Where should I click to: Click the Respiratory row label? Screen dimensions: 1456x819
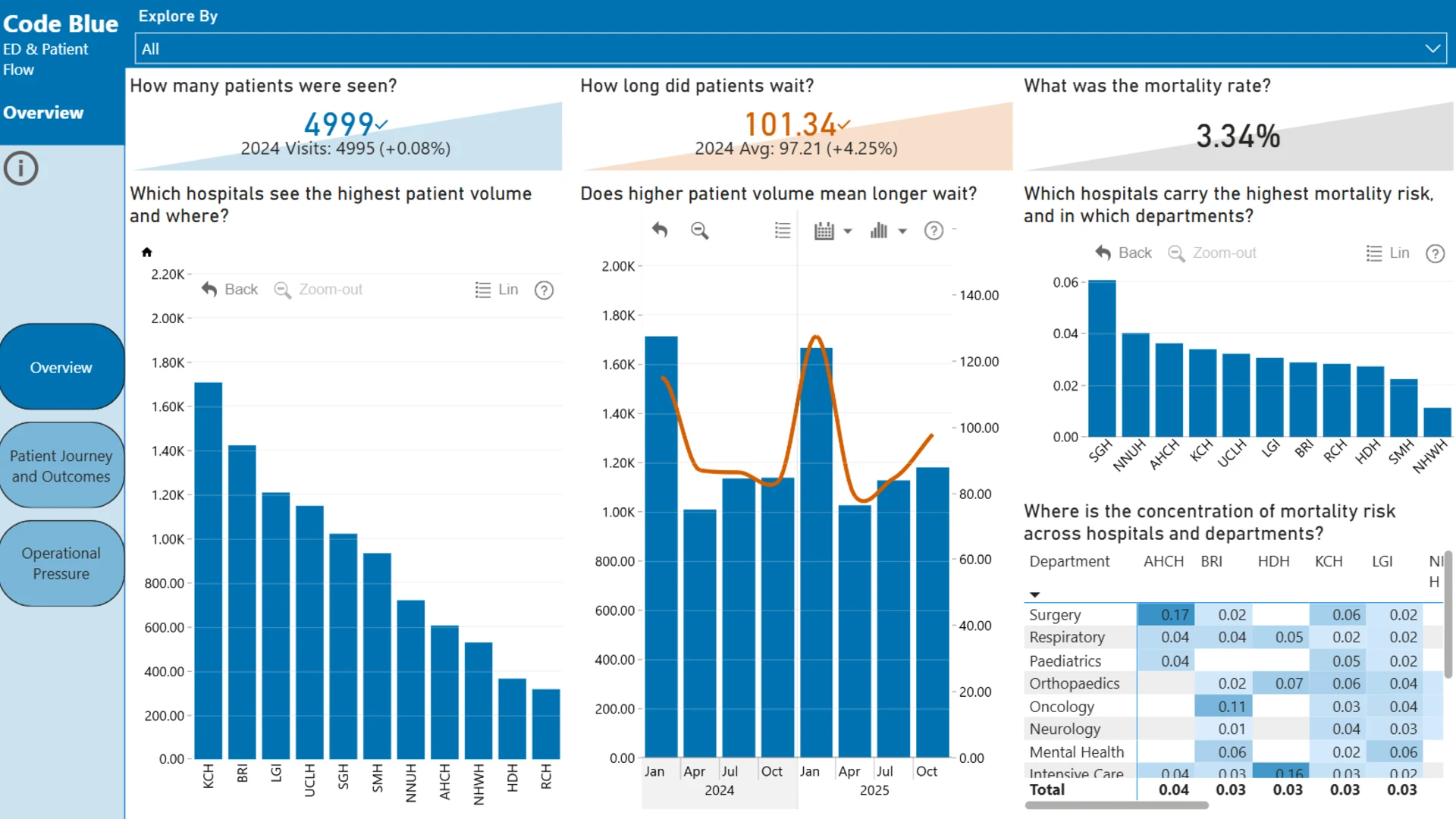click(1067, 637)
